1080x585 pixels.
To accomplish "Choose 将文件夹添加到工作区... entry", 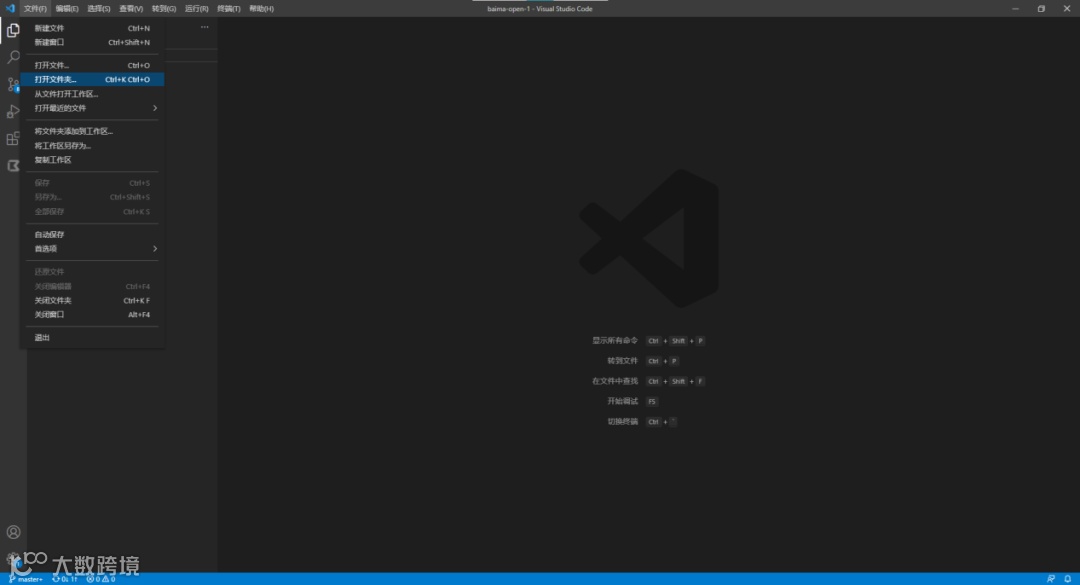I will (92, 131).
